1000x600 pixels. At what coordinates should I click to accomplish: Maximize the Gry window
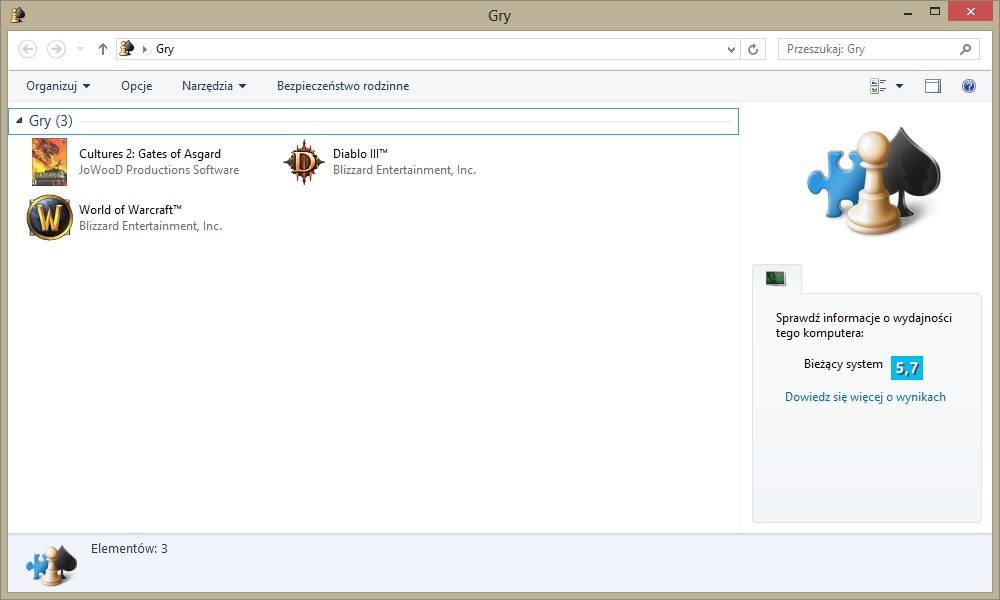pos(935,12)
